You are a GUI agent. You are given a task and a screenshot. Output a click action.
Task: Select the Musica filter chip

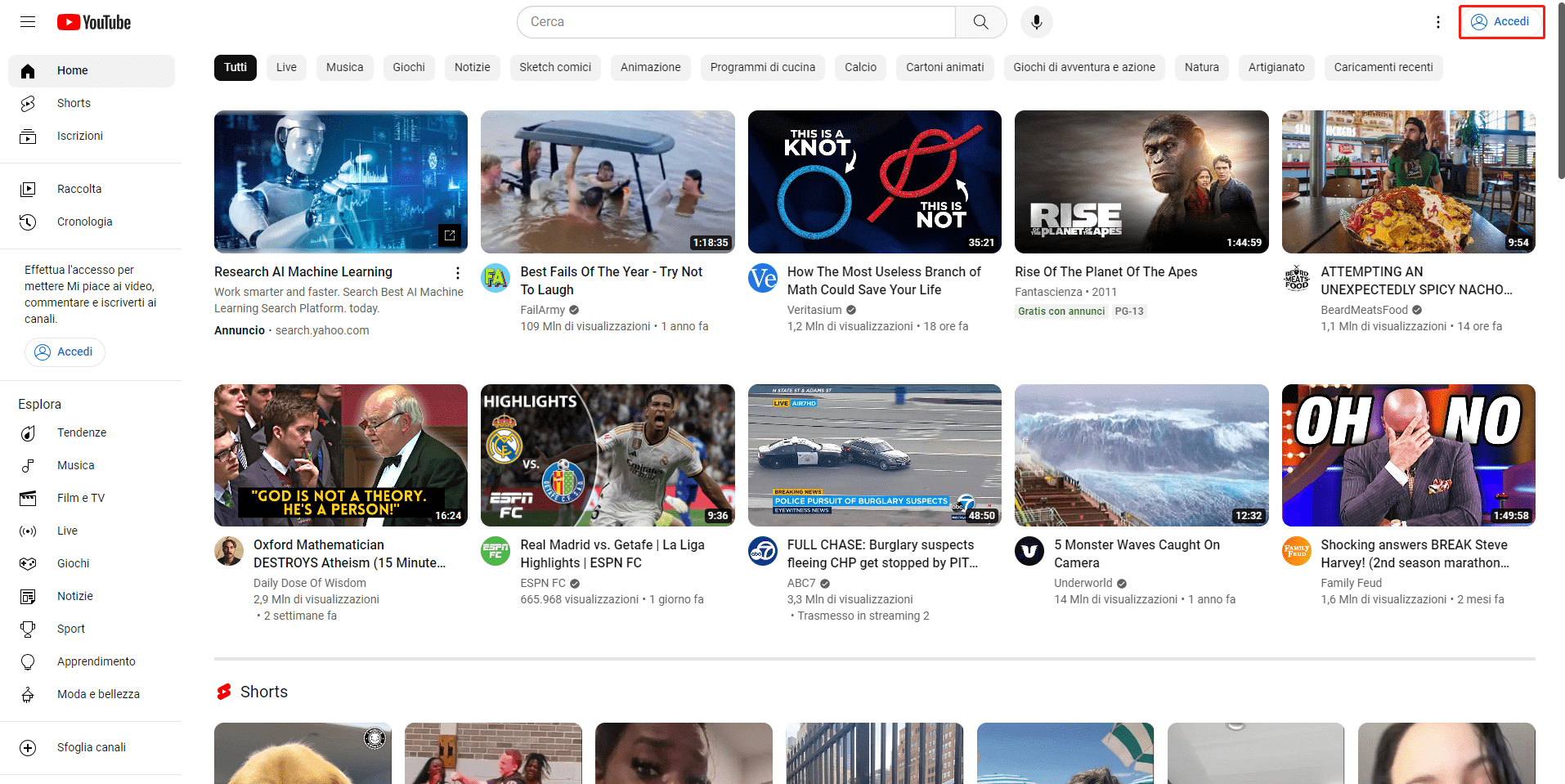pos(344,68)
